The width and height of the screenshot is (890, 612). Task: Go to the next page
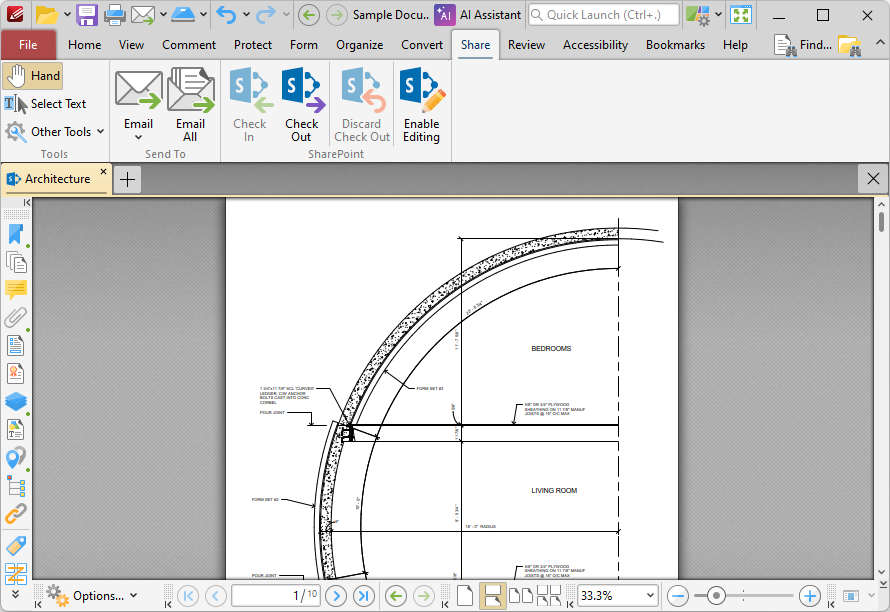click(x=337, y=596)
